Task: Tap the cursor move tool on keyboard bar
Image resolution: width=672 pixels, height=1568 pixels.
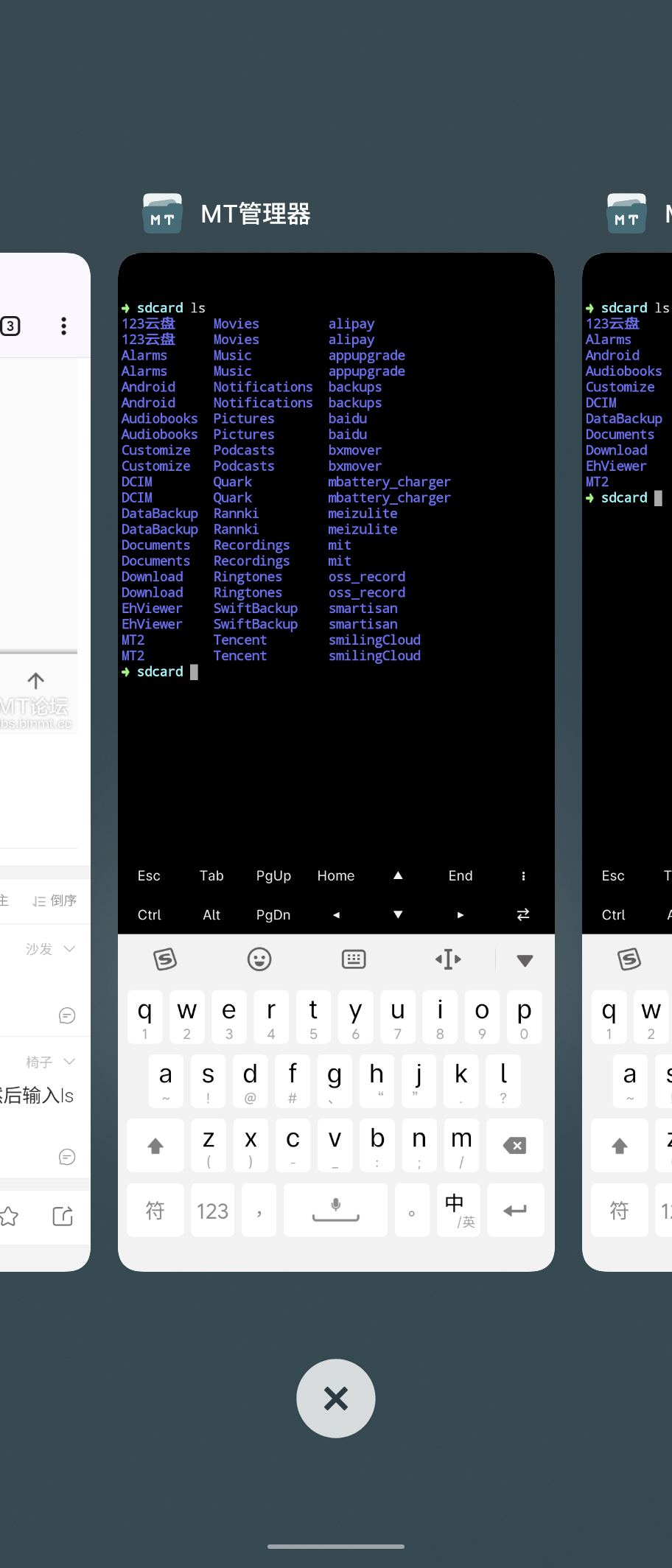Action: (x=448, y=959)
